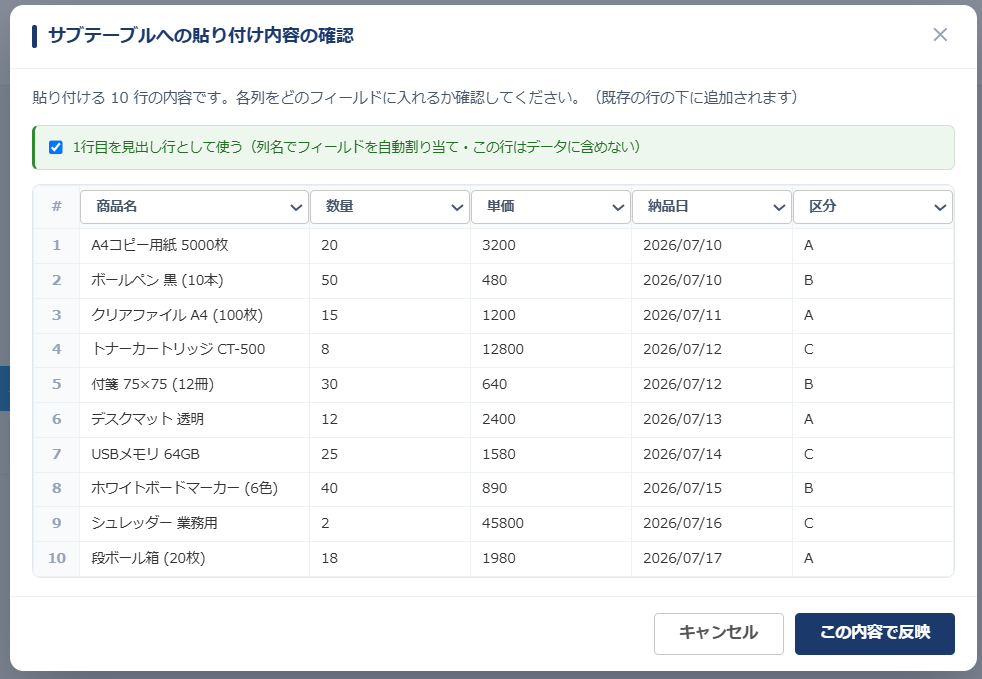Click delivery date 2026/07/16
Image resolution: width=982 pixels, height=679 pixels.
click(682, 524)
